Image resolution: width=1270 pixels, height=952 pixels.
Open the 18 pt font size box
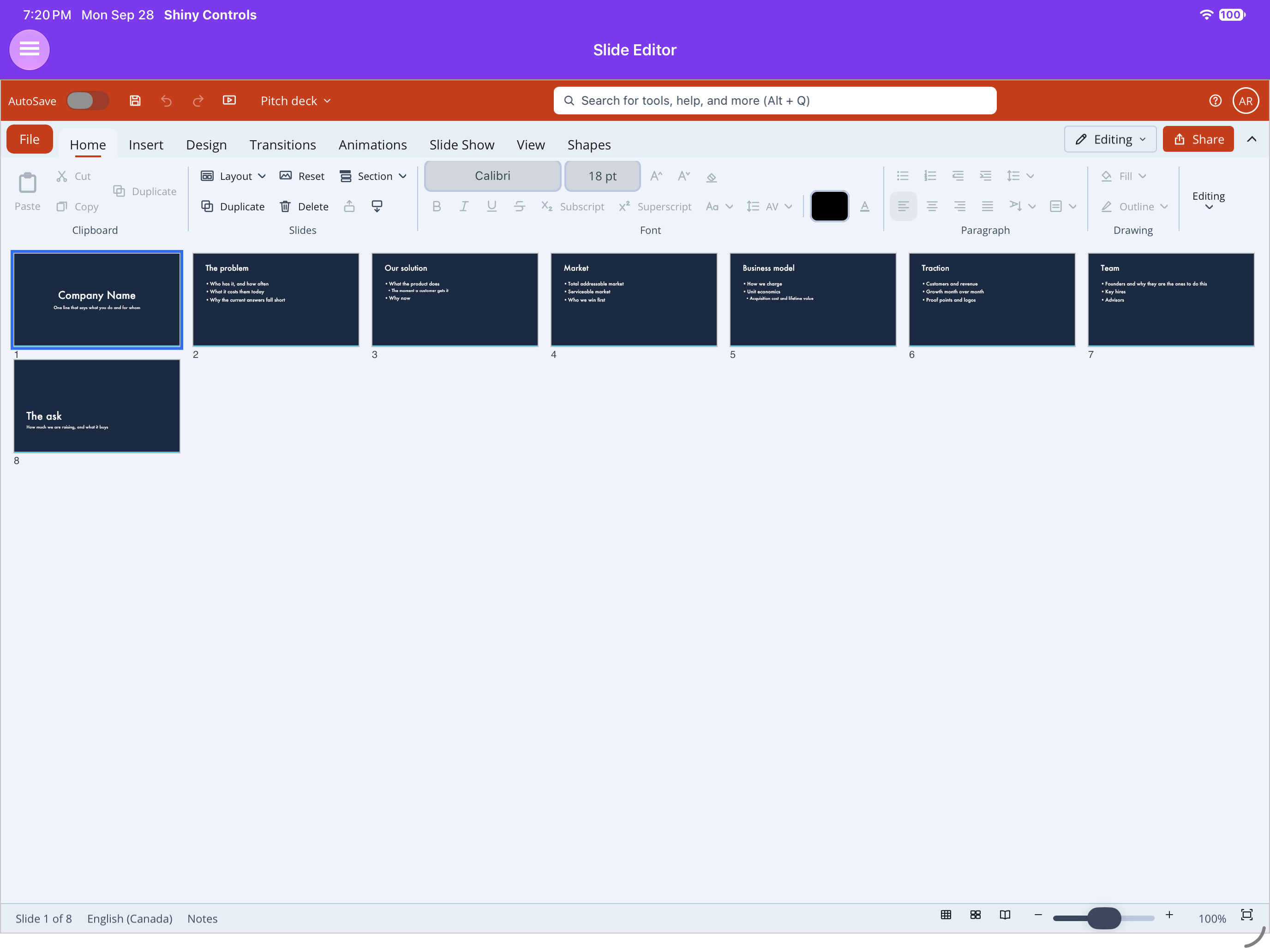(602, 176)
